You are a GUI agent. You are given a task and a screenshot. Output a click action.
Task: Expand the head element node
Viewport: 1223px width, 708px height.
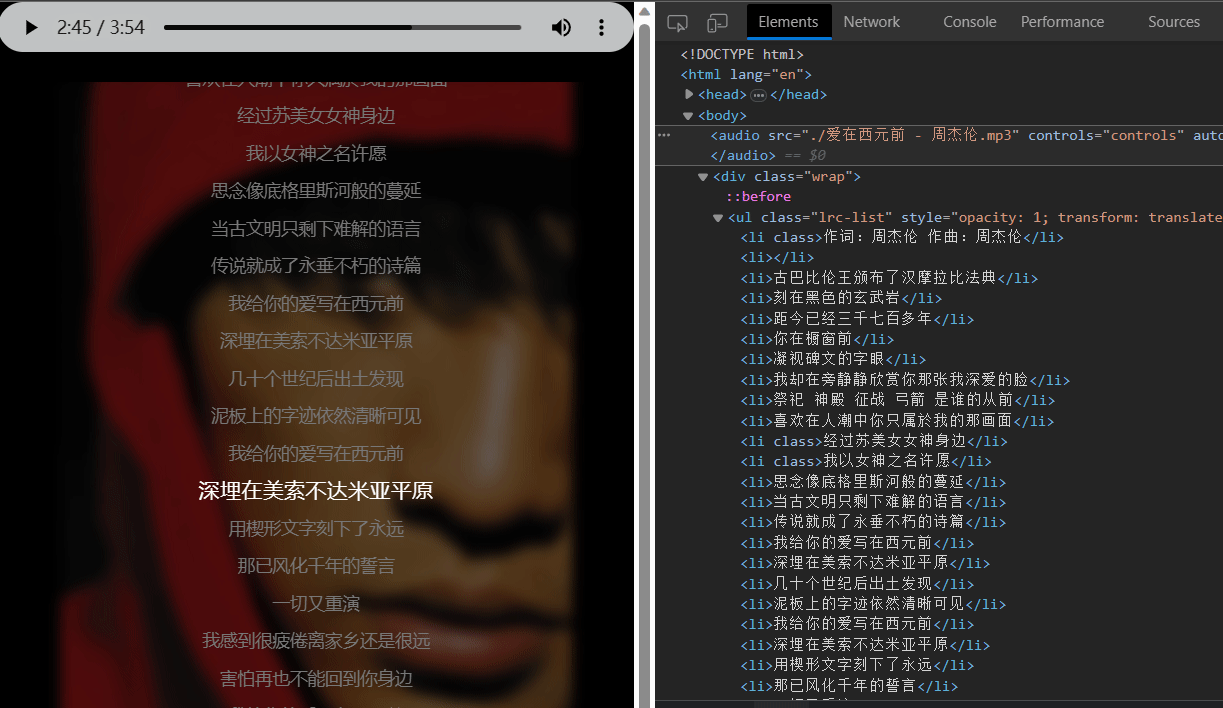click(689, 95)
